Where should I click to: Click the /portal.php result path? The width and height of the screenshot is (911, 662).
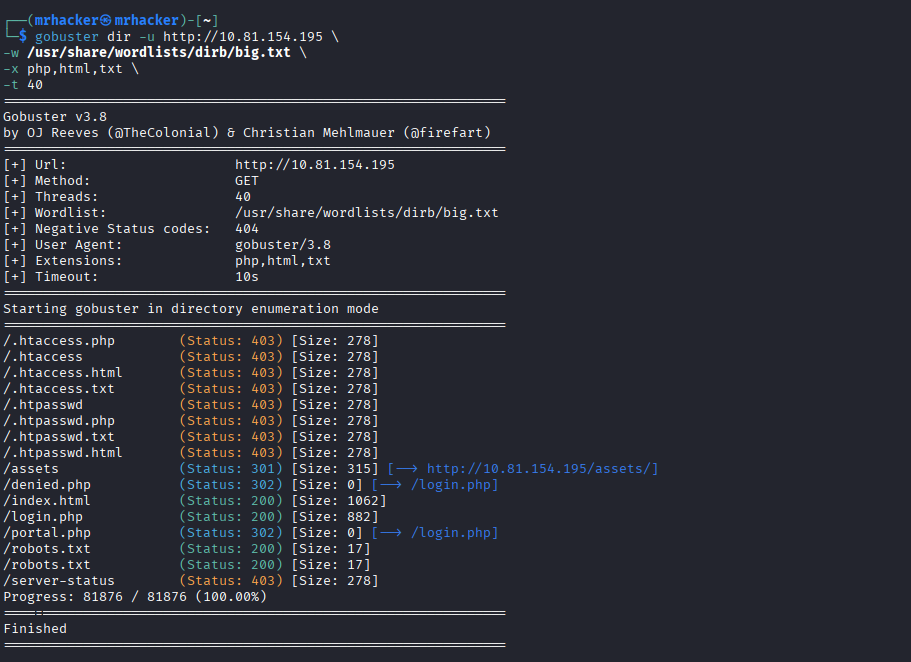point(47,533)
